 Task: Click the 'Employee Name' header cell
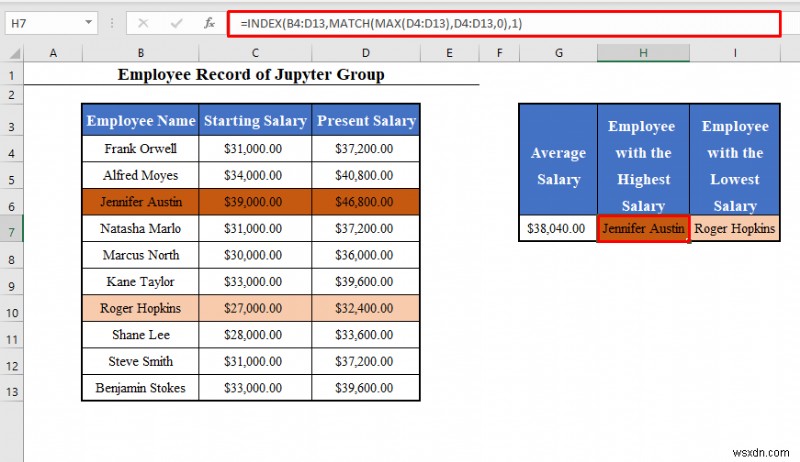point(140,120)
